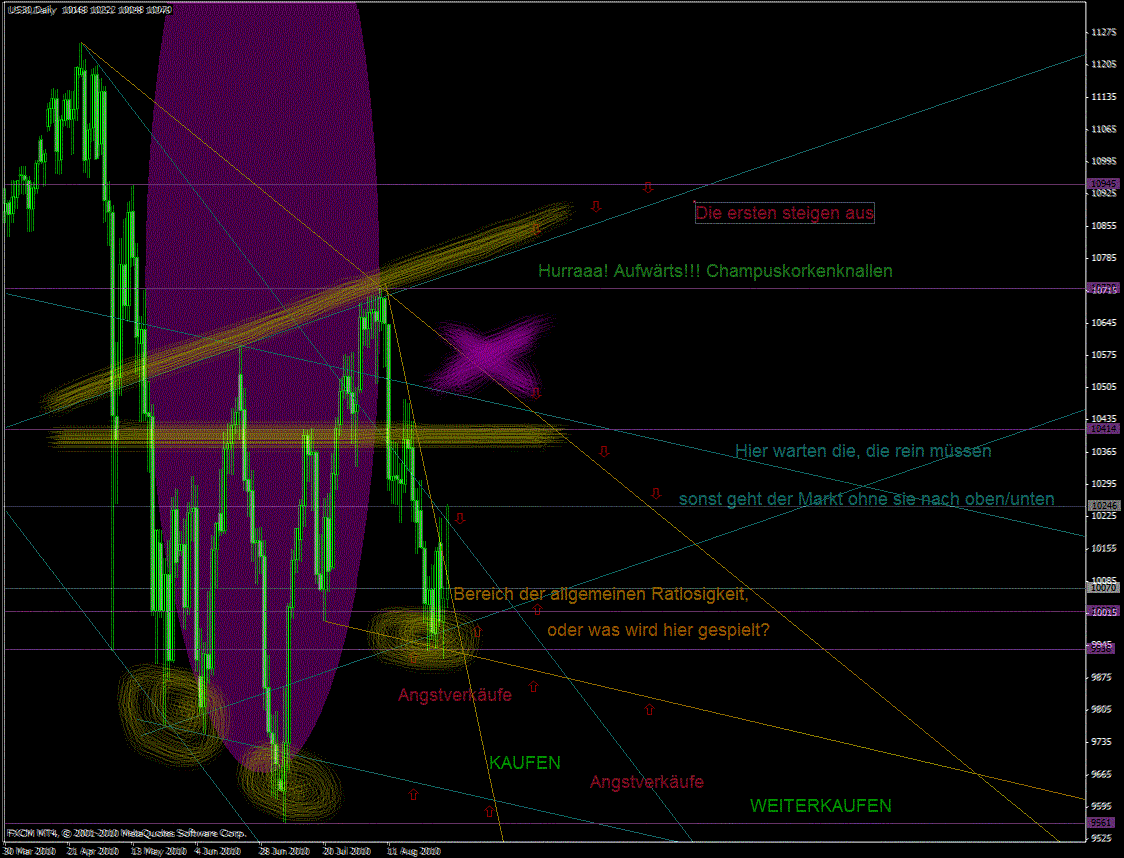Click the 9525 price axis label
The width and height of the screenshot is (1124, 858).
pos(1104,838)
